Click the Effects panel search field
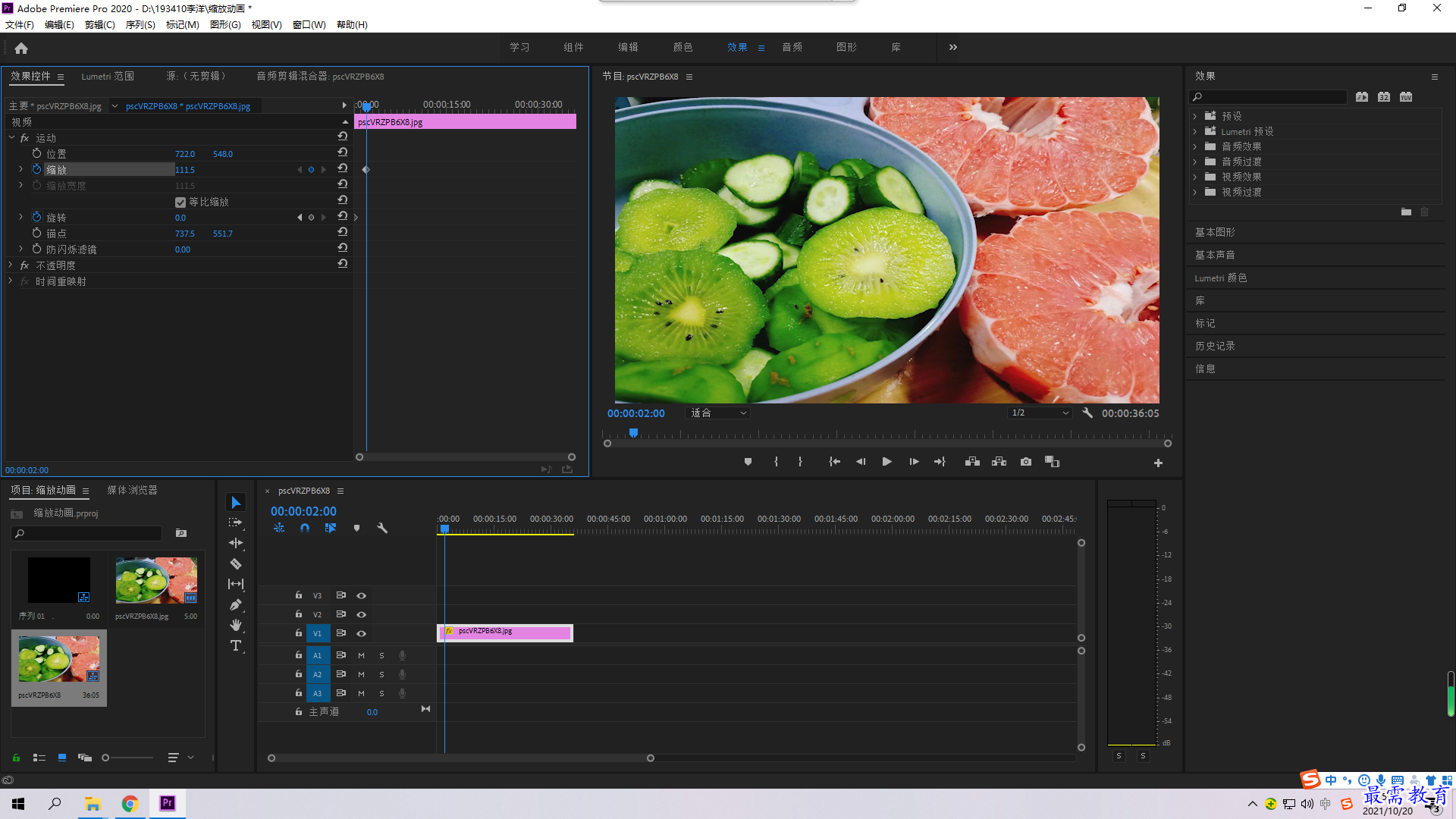The height and width of the screenshot is (819, 1456). pos(1269,97)
